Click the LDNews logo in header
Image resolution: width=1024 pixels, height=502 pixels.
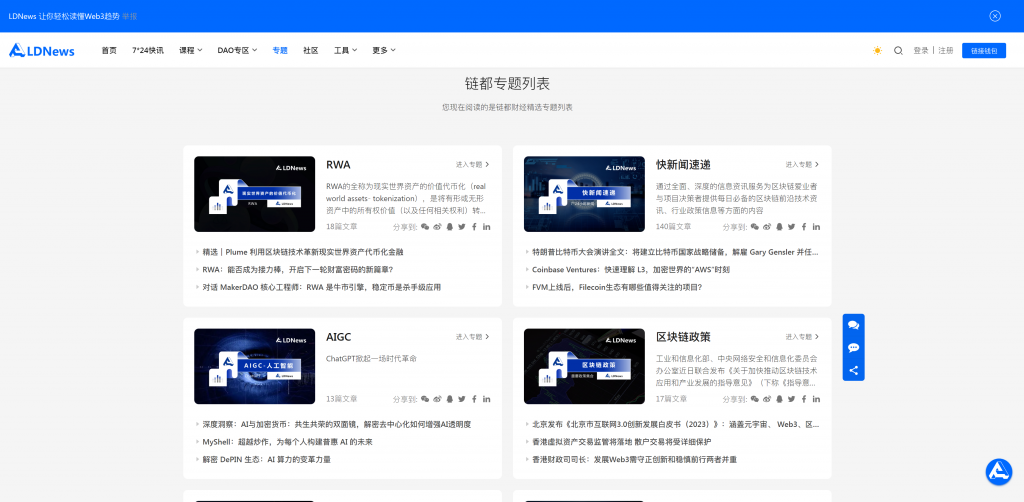[42, 50]
